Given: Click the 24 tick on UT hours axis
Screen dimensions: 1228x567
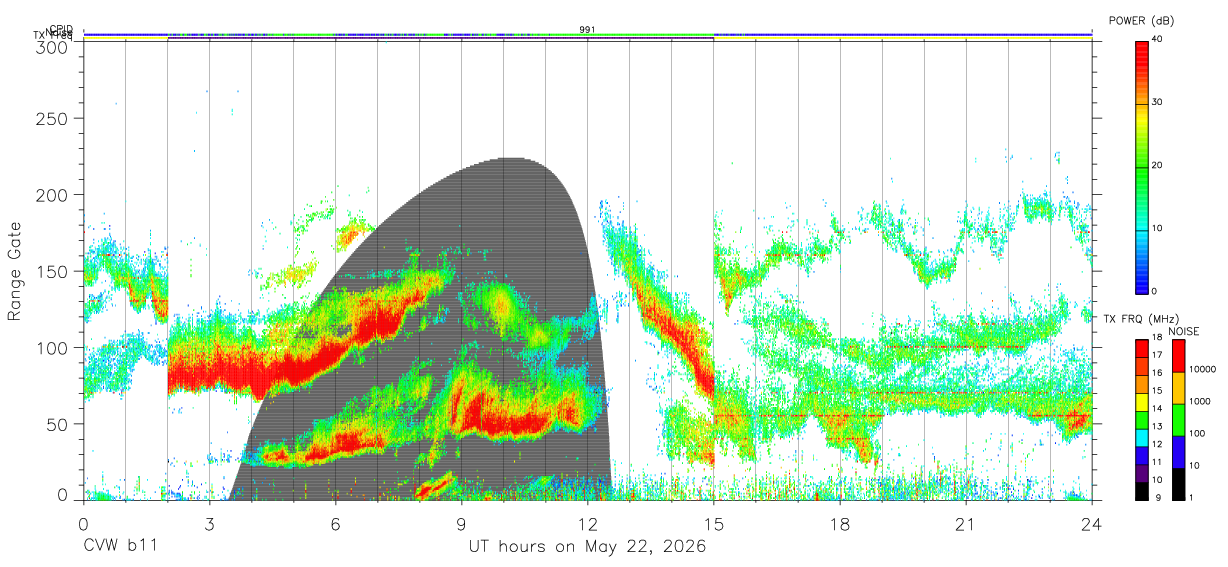Looking at the screenshot, I should tap(1091, 523).
